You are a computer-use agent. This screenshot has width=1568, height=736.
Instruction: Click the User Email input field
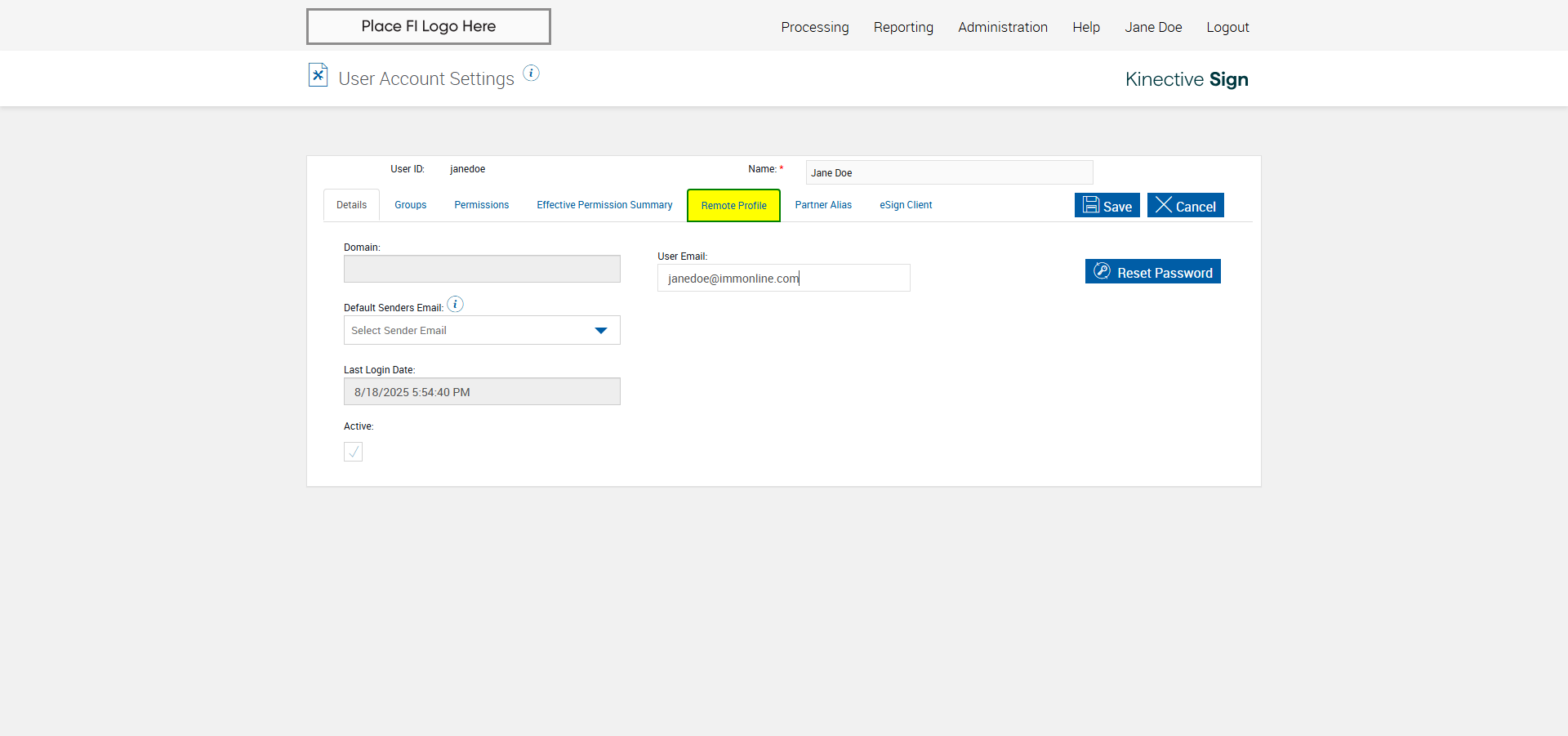tap(783, 278)
